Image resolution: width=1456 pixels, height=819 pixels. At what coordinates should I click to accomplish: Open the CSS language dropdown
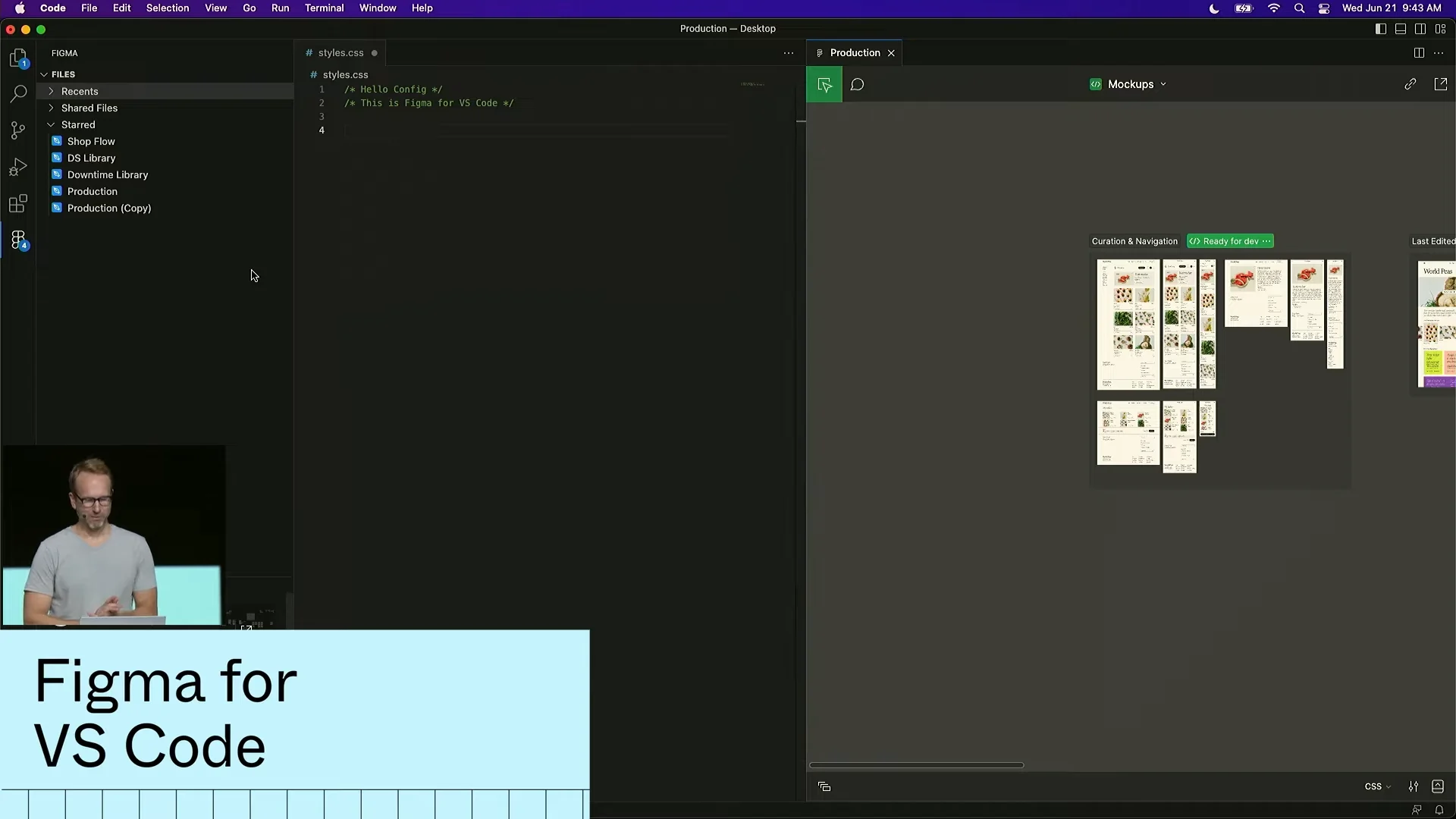tap(1378, 786)
